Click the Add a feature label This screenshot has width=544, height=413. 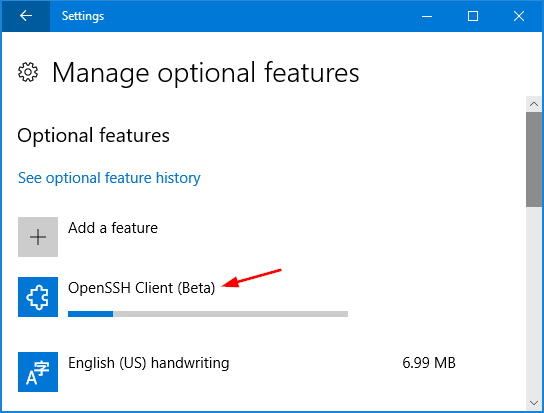(x=113, y=228)
